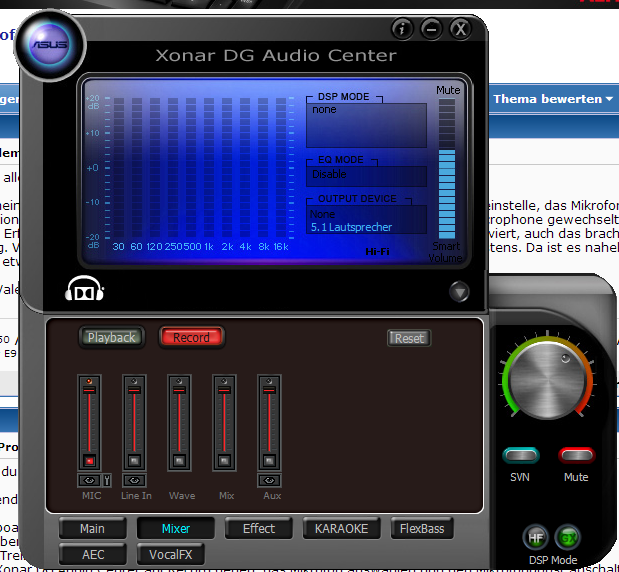Click the Smart Volume level meter
This screenshot has height=572, width=619.
click(447, 169)
